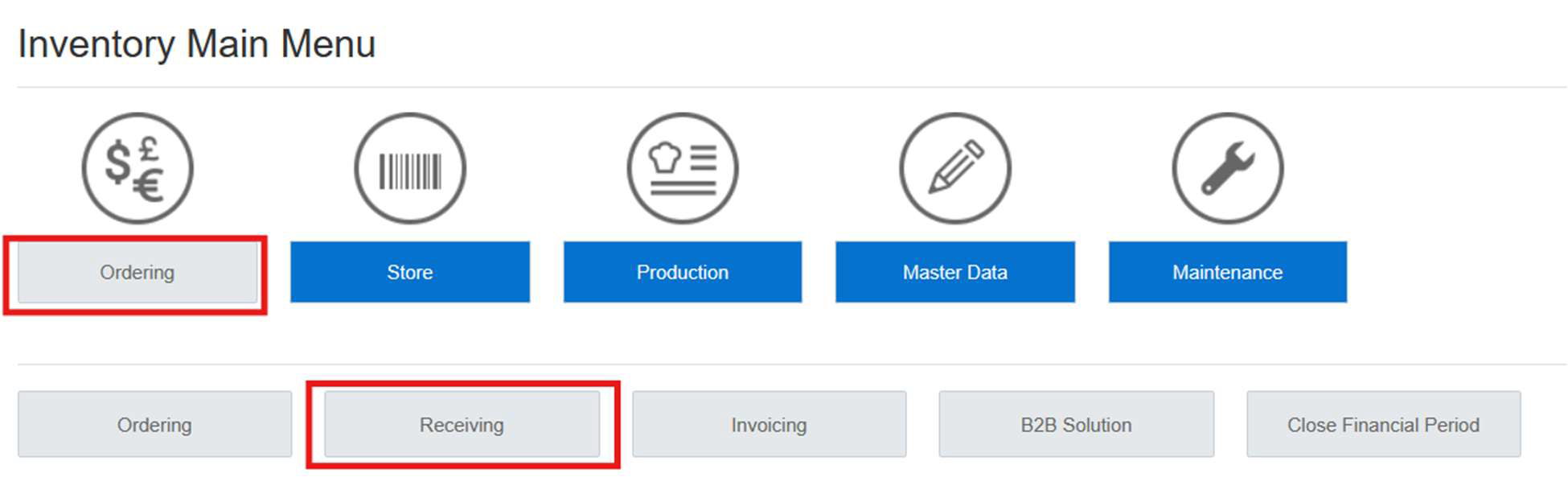Click the divider line above the submenu buttons
Viewport: 1568px width, 498px height.
point(792,364)
